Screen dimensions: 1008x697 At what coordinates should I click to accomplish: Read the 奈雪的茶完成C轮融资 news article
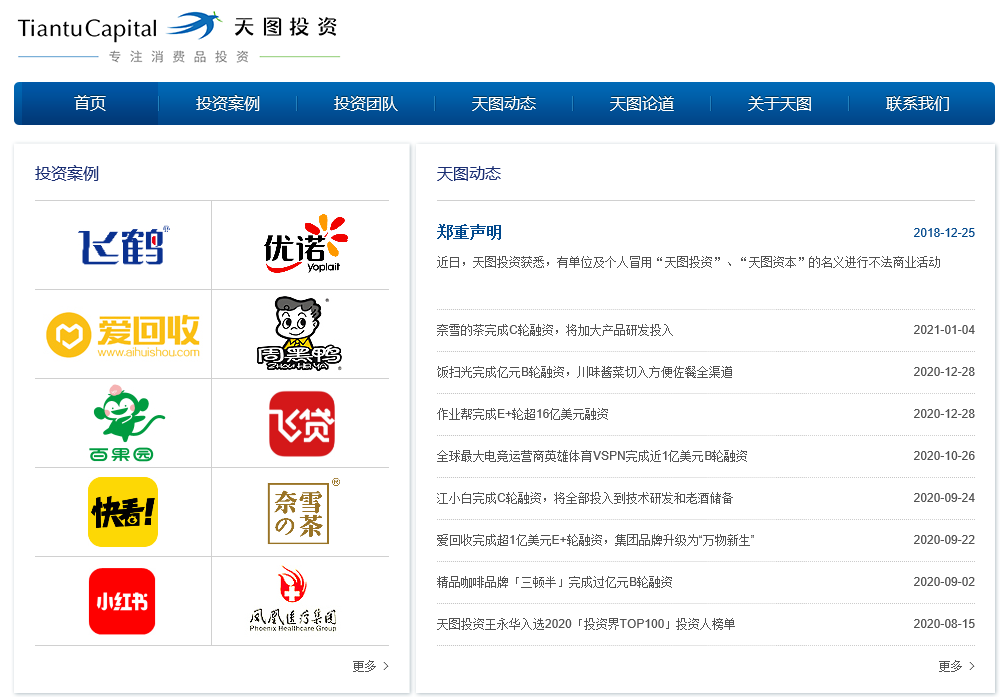(555, 330)
